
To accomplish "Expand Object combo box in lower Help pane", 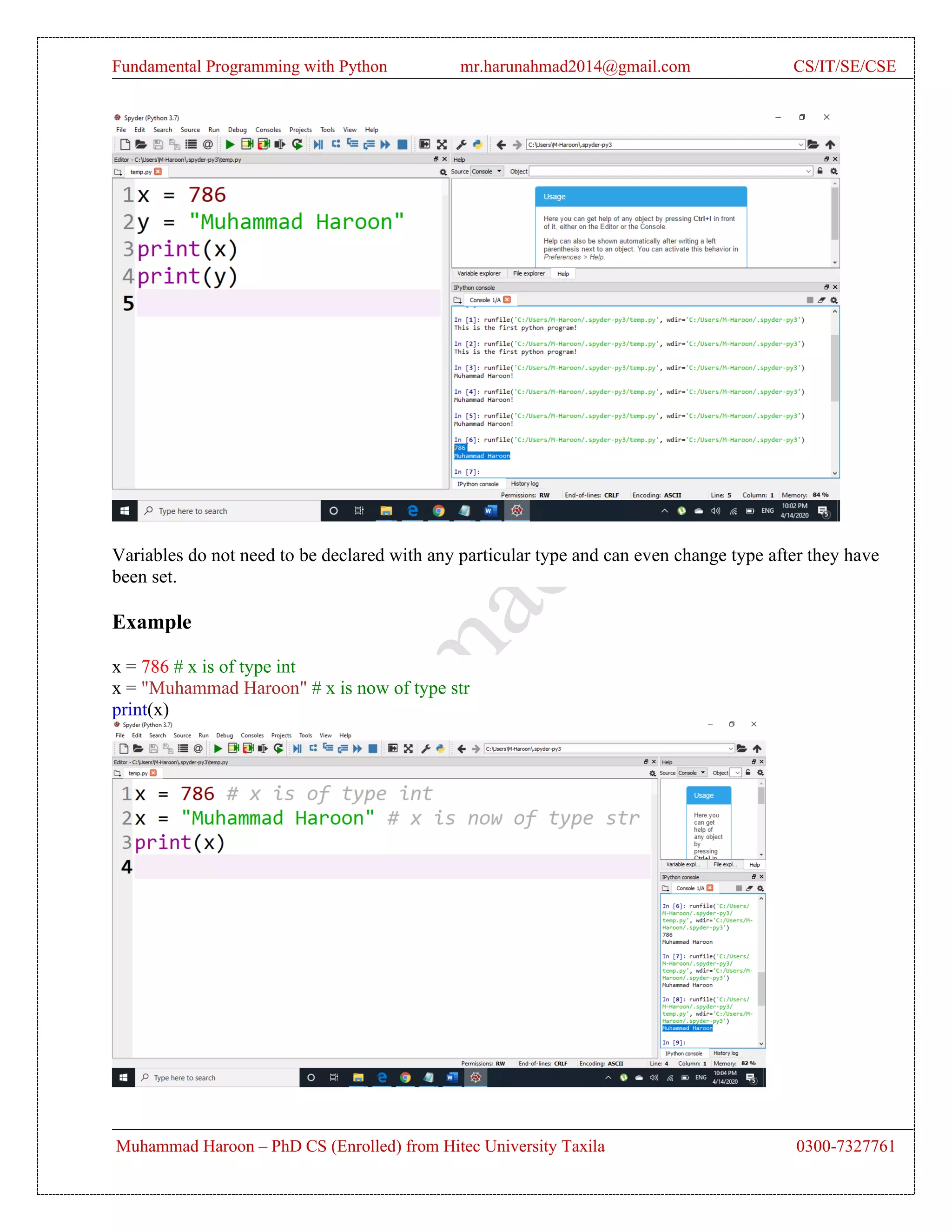I will (x=737, y=773).
